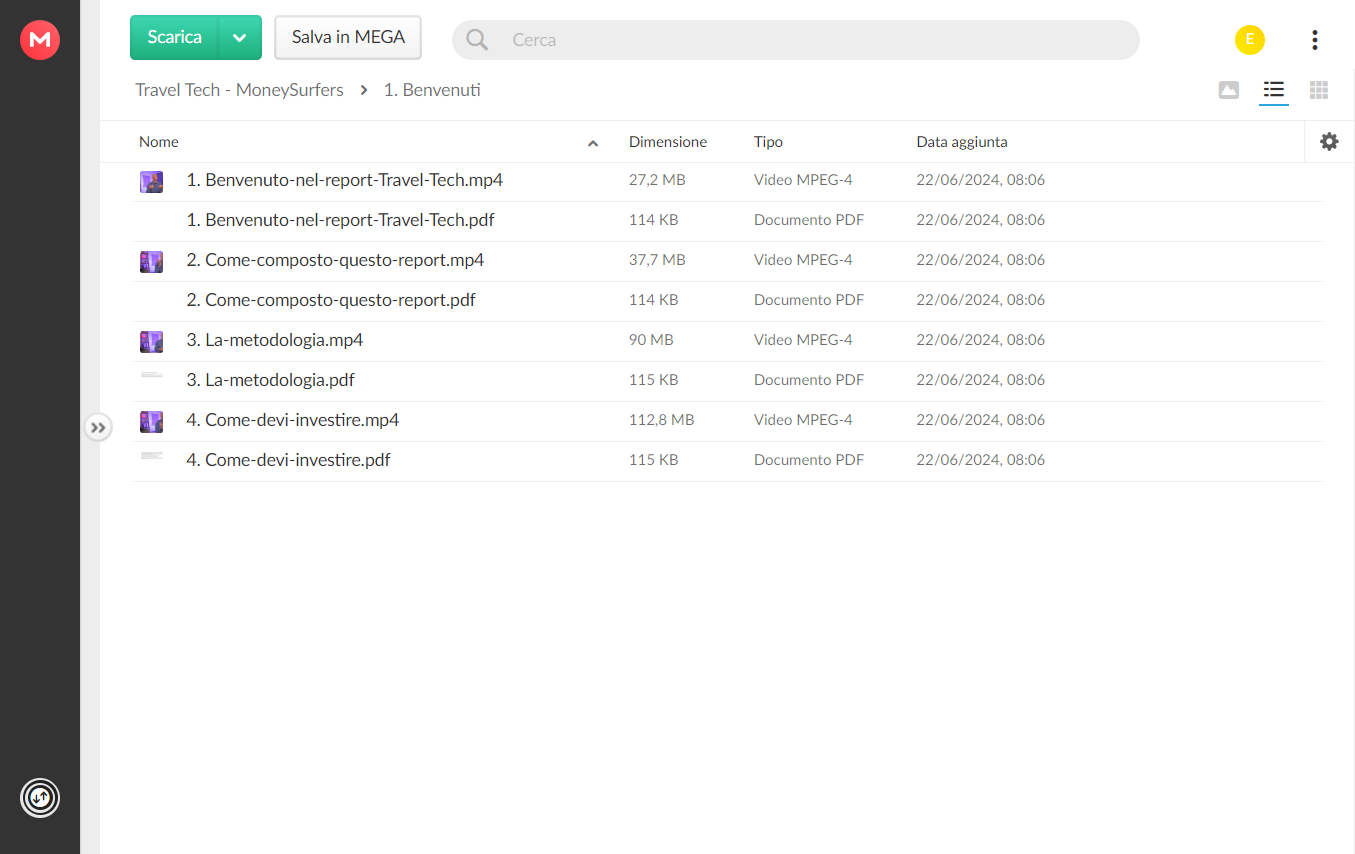Switch to image preview view
Screen dimensions: 1355x854
click(1229, 90)
